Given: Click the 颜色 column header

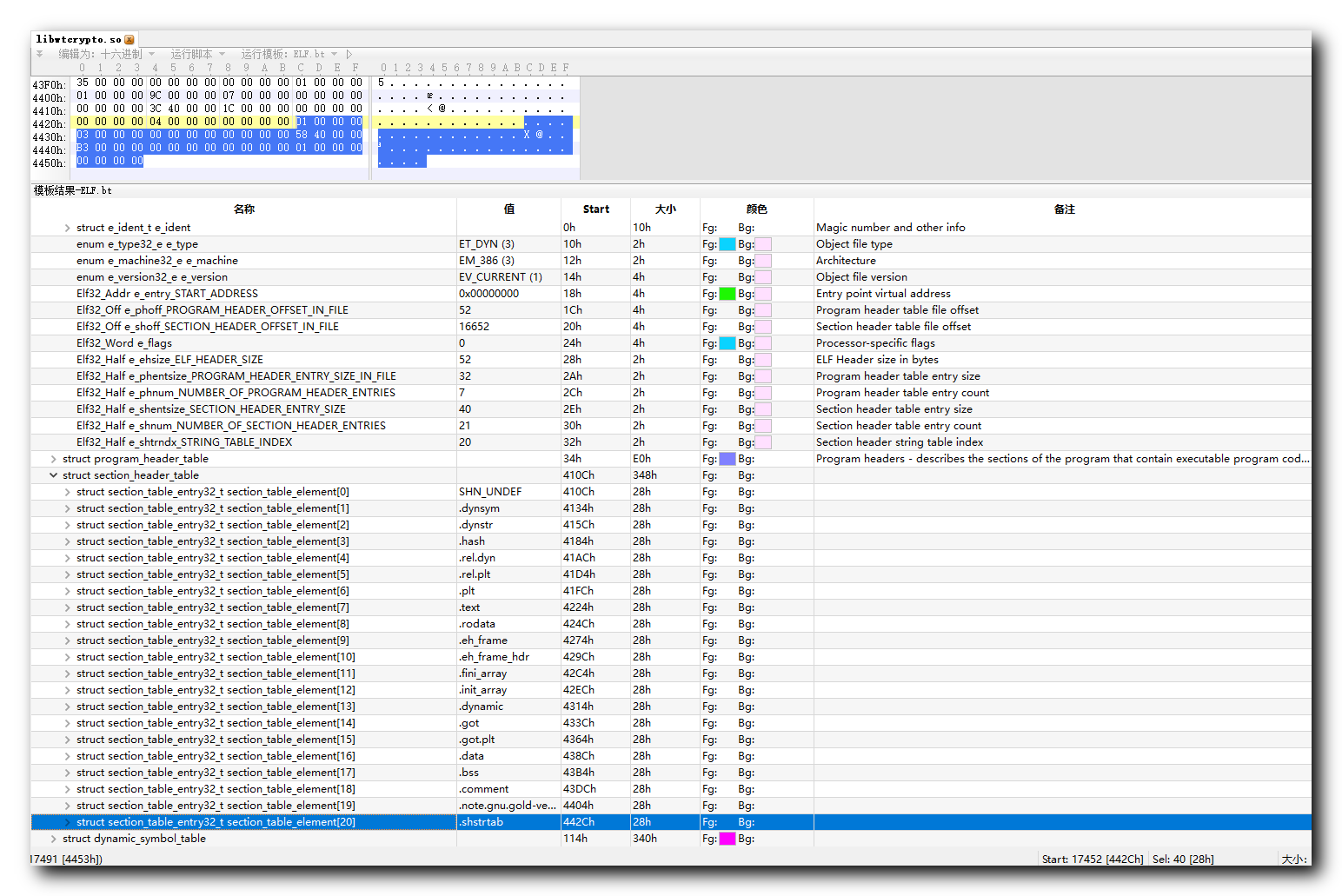Looking at the screenshot, I should coord(757,209).
